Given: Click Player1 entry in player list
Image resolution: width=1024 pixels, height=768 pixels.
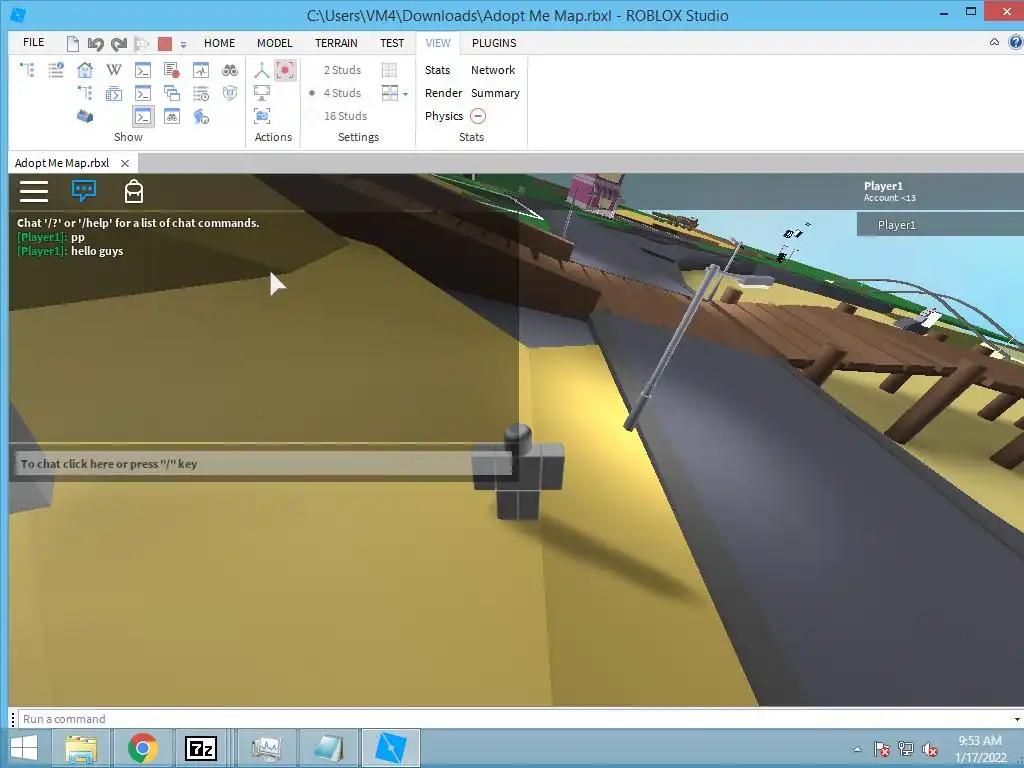Looking at the screenshot, I should (x=940, y=225).
